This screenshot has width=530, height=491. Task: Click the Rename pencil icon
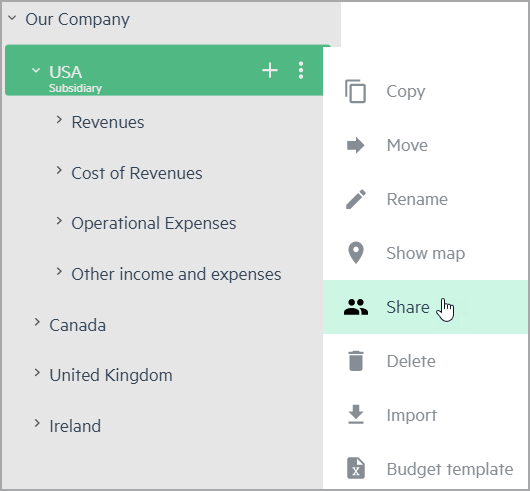tap(356, 199)
